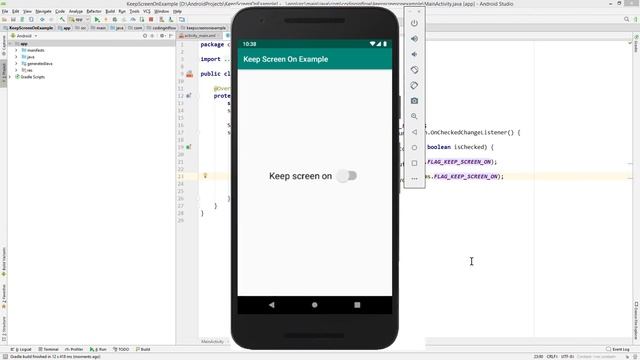
Task: Open the TODO tool window
Action: tap(121, 349)
